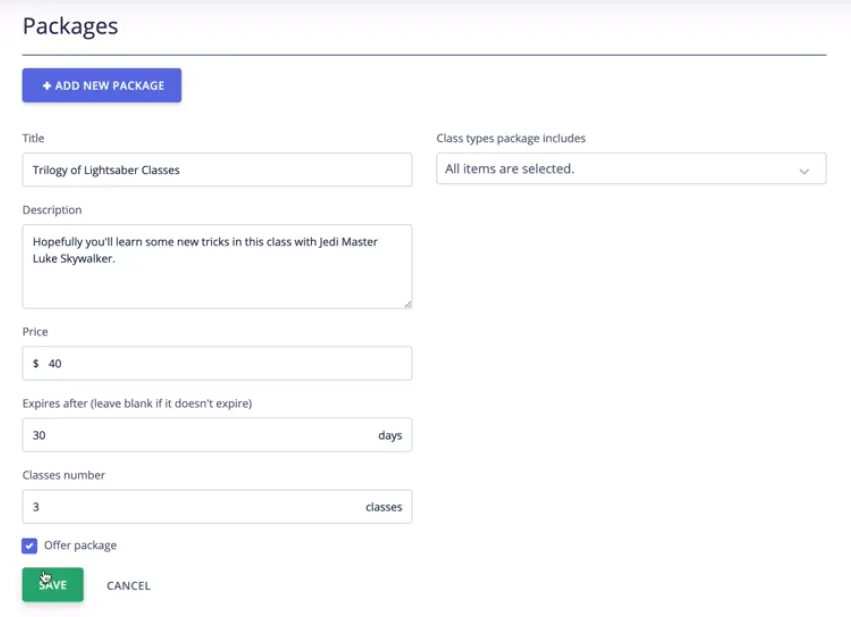This screenshot has width=851, height=617.
Task: Open the 'All items are selected.' dropdown
Action: [630, 169]
